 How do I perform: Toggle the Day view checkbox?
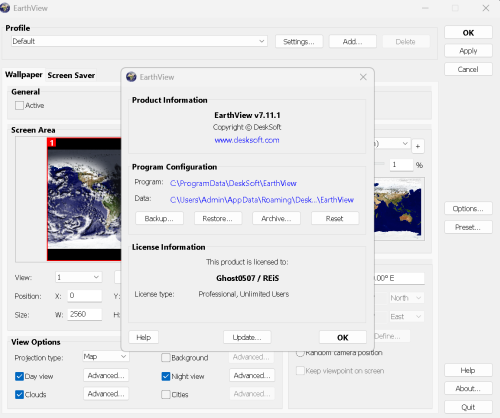19,376
